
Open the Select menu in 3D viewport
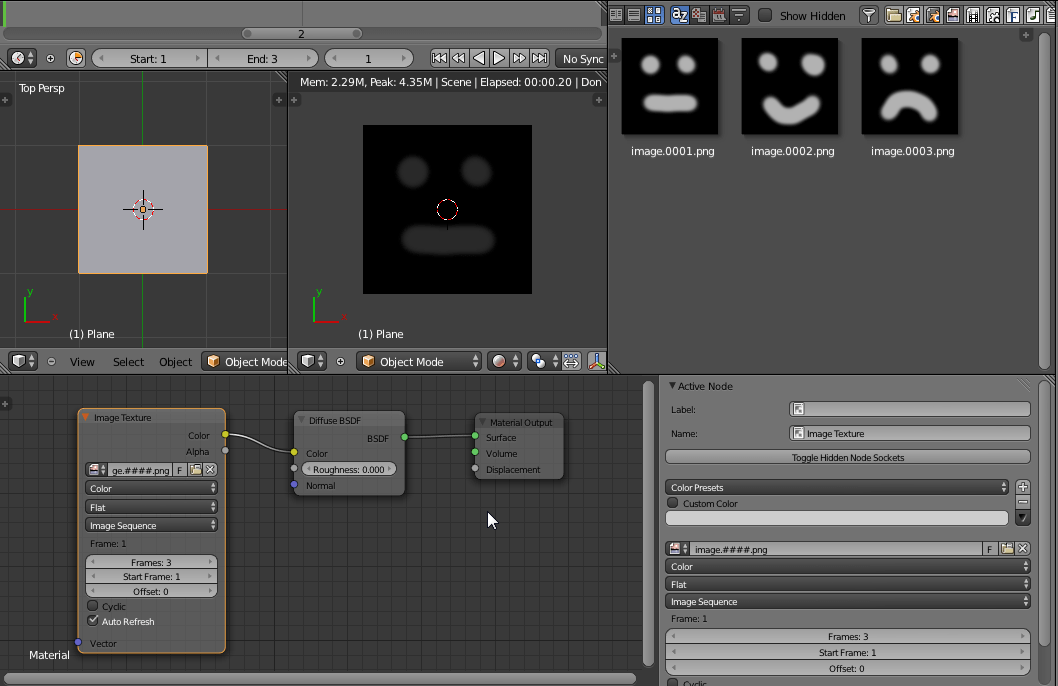pyautogui.click(x=128, y=362)
